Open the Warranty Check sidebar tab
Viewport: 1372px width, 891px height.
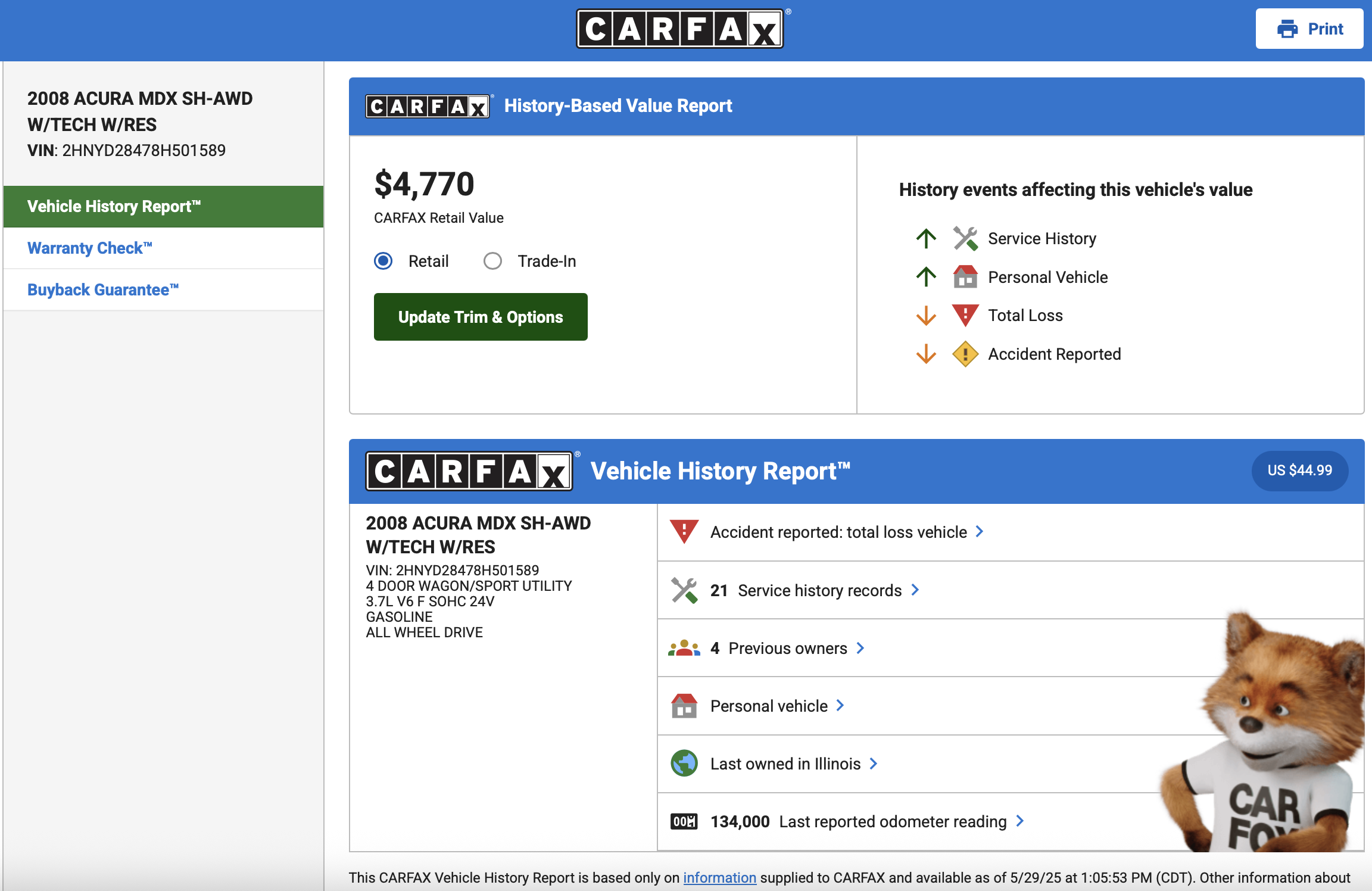click(164, 248)
